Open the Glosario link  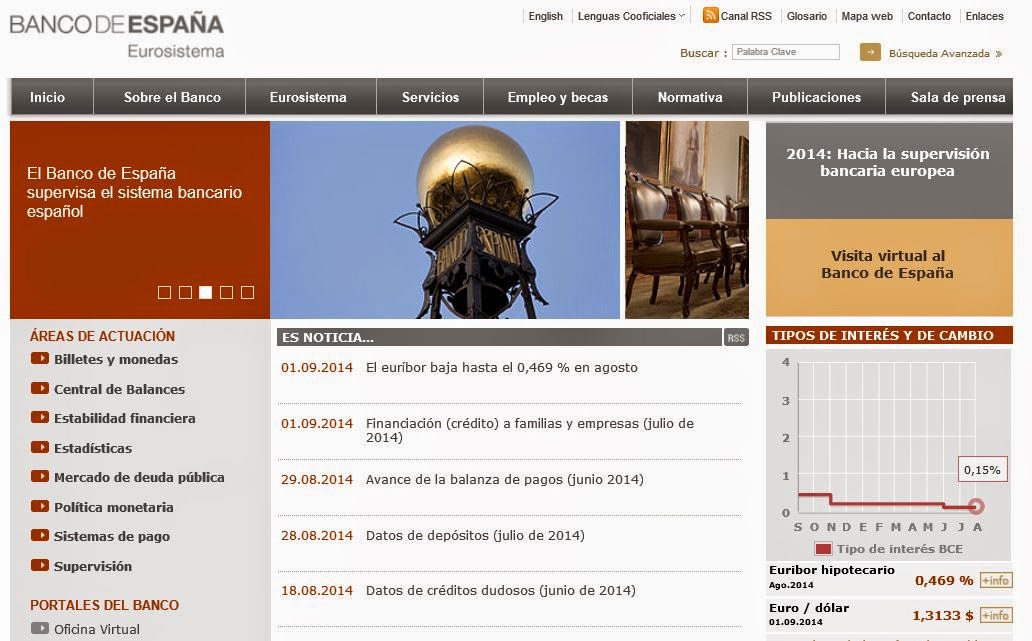coord(807,16)
